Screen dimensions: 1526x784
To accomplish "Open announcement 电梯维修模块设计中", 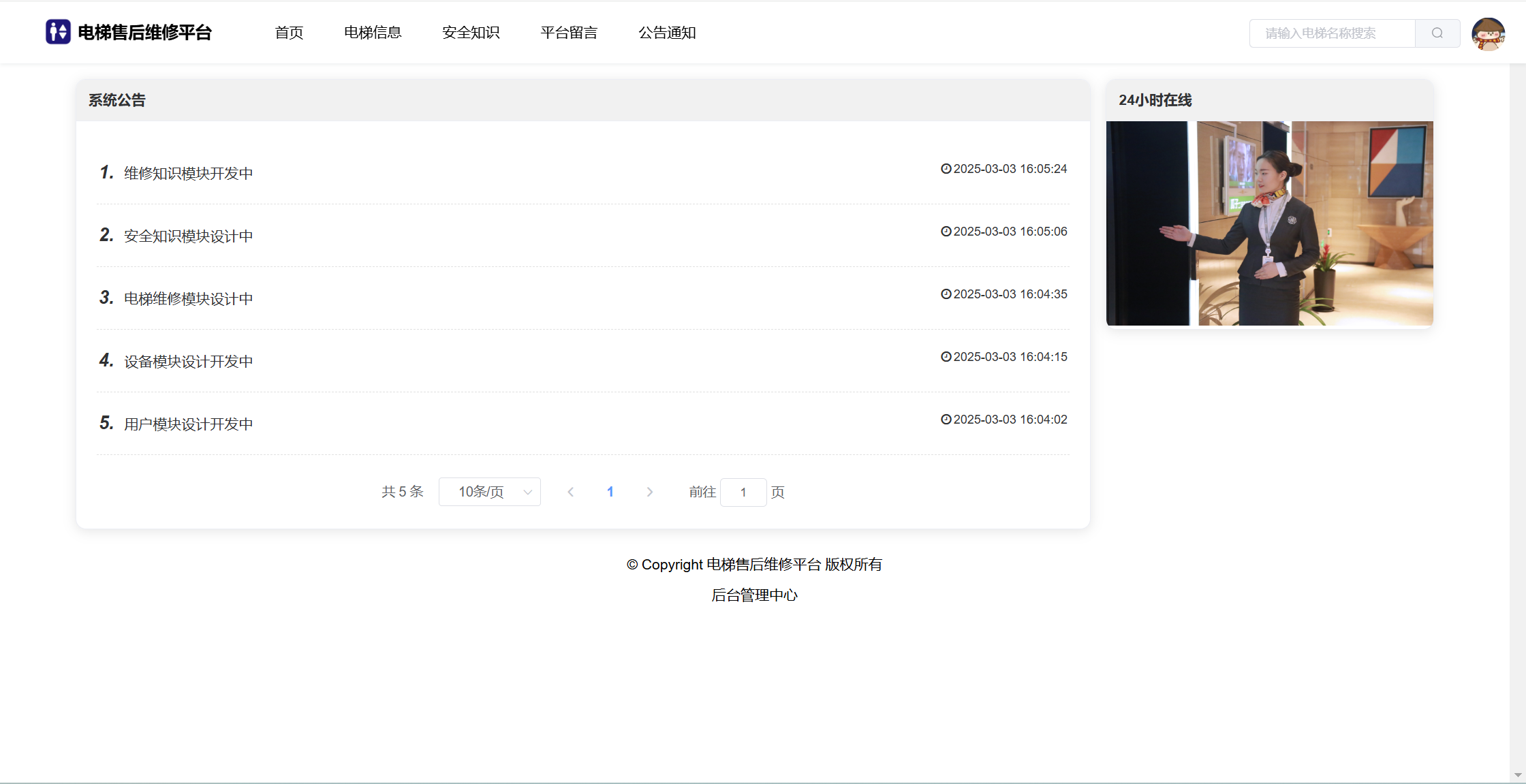I will click(188, 299).
